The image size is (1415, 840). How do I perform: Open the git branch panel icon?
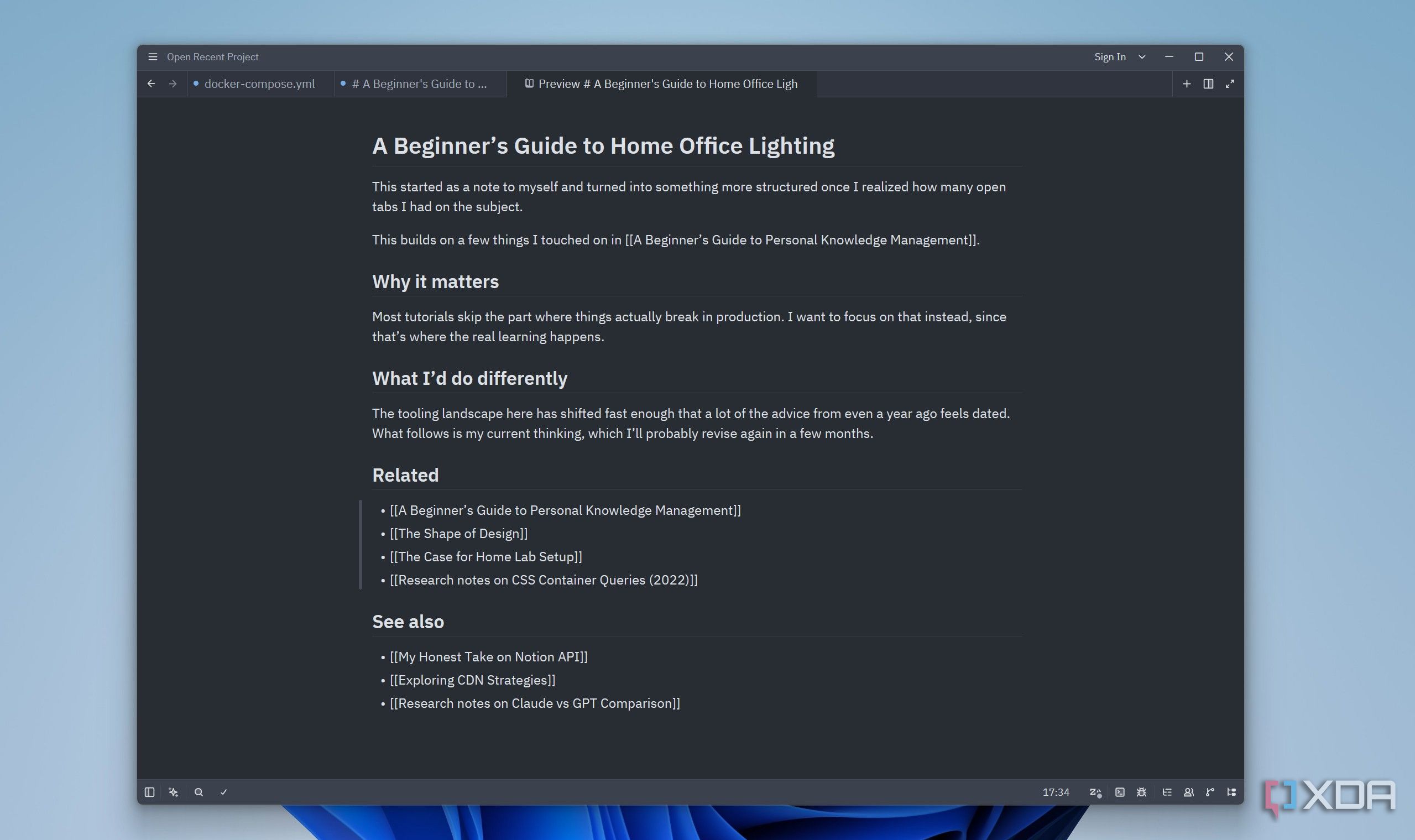[1210, 792]
